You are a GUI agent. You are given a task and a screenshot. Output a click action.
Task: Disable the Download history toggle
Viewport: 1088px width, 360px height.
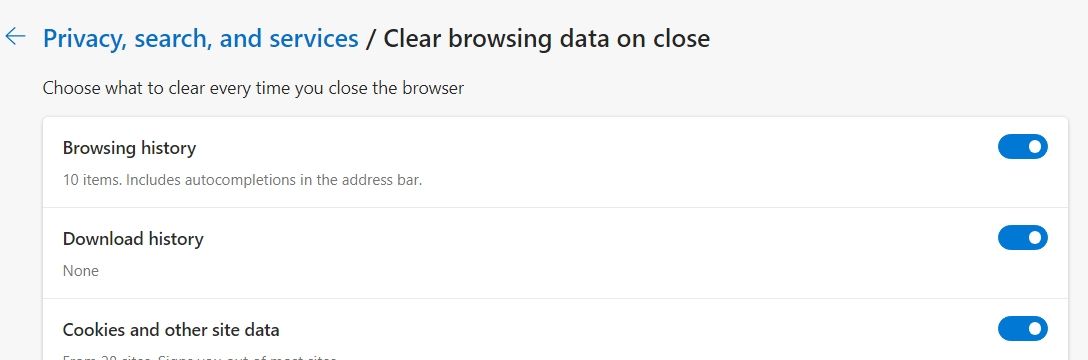(1022, 237)
